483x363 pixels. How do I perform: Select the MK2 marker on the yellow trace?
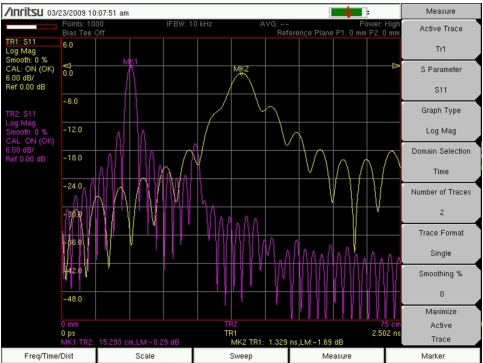[241, 70]
